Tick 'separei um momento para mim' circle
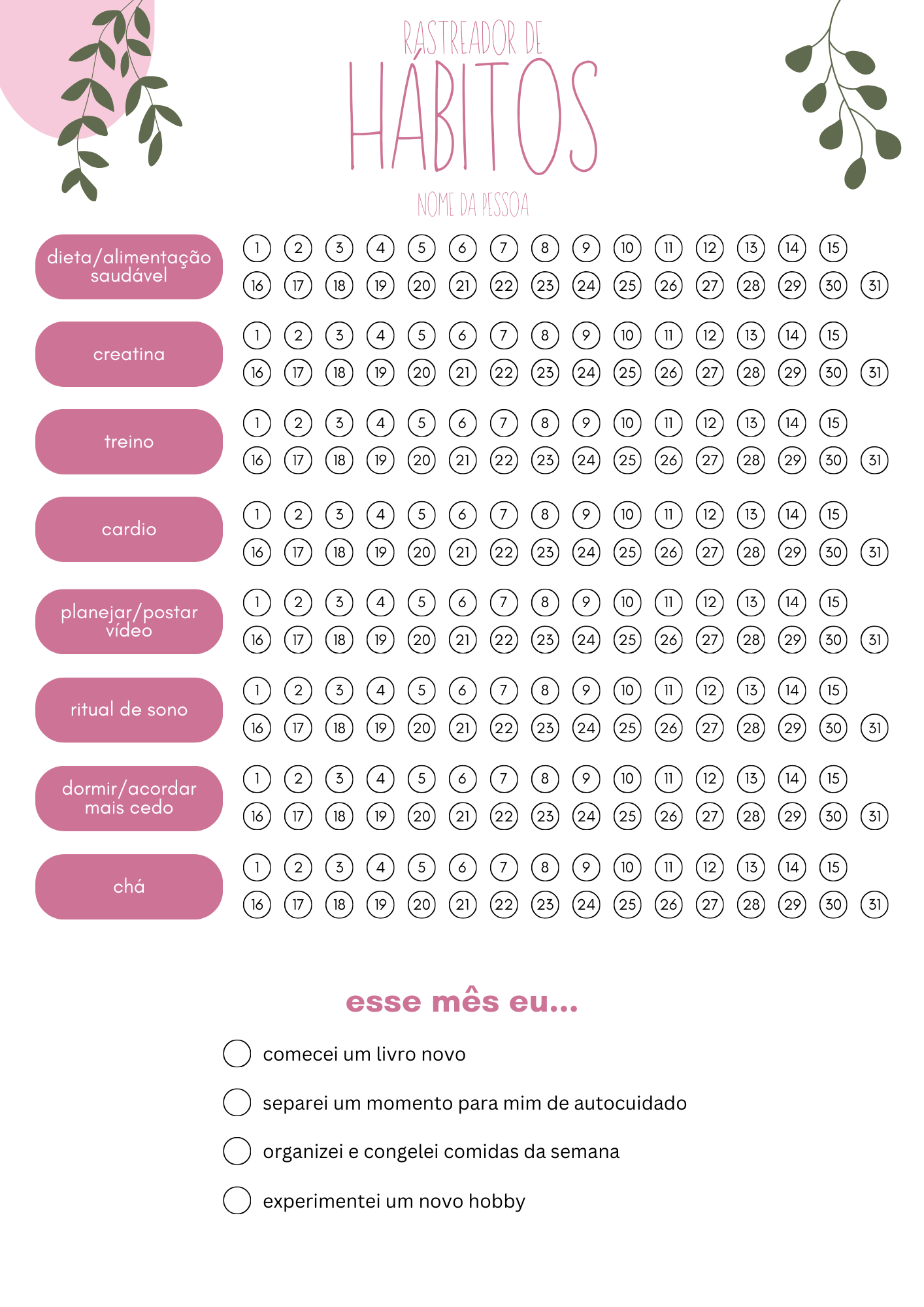924x1307 pixels. (x=237, y=1102)
